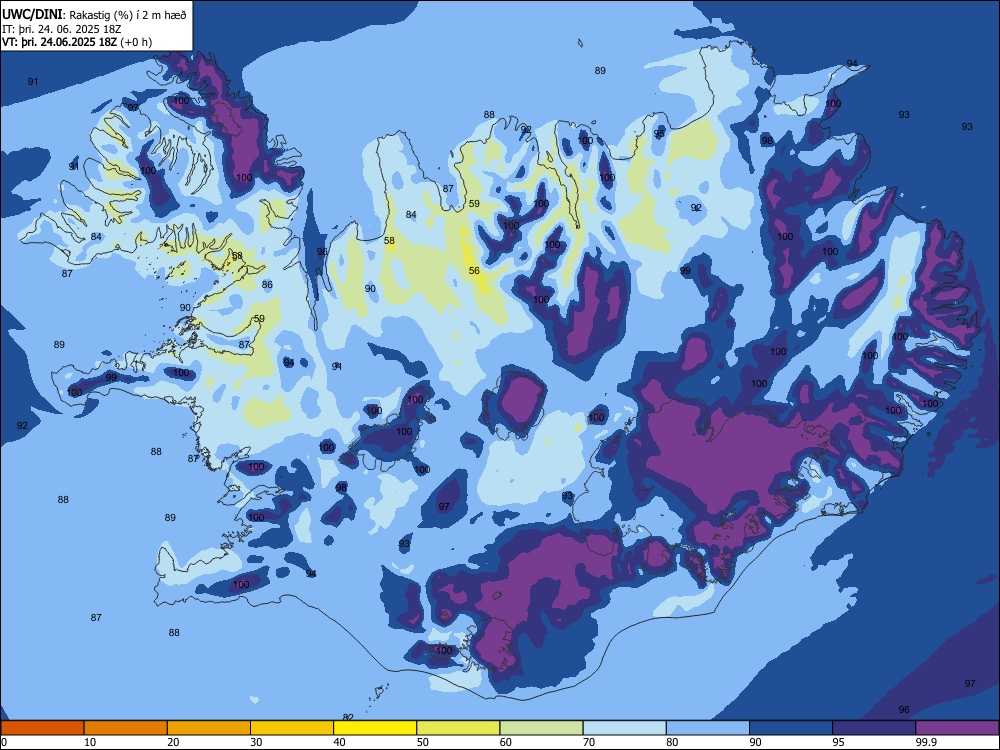The width and height of the screenshot is (1000, 750).
Task: Click the legend label "50"
Action: (x=423, y=742)
